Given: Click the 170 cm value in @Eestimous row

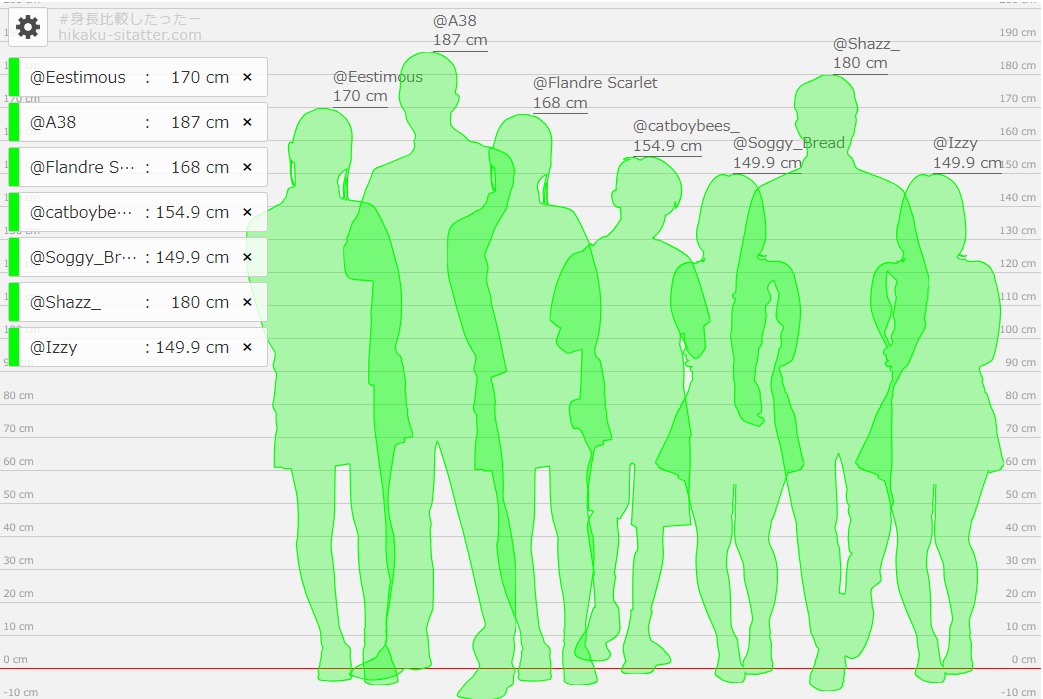Looking at the screenshot, I should [x=200, y=77].
